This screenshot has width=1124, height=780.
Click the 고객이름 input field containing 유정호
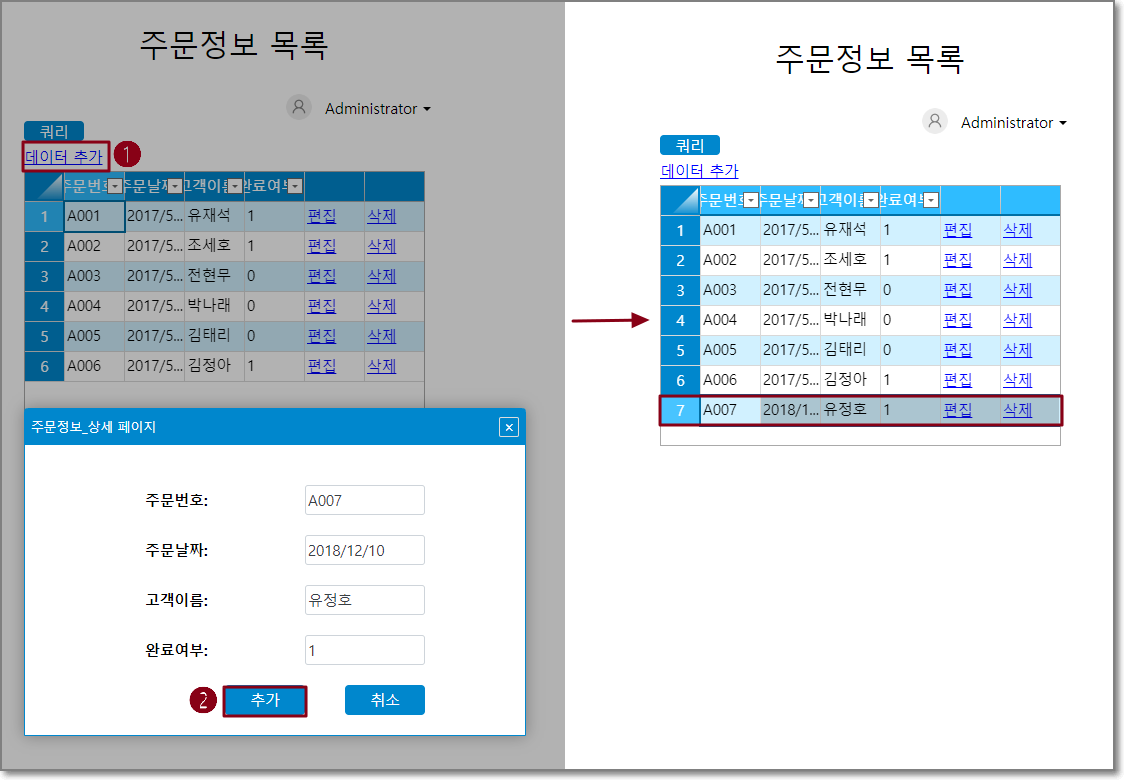[365, 600]
